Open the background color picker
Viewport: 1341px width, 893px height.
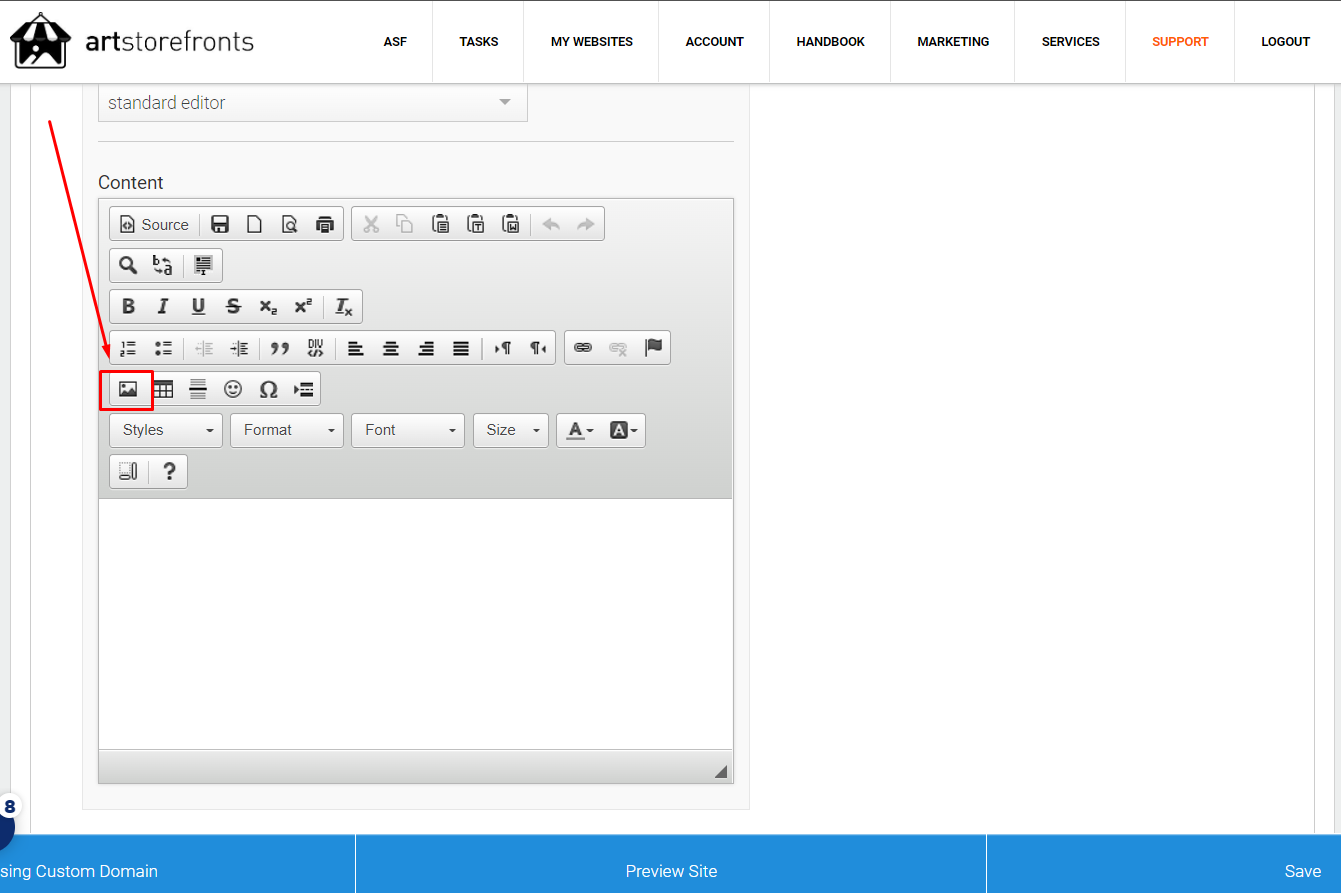tap(623, 430)
